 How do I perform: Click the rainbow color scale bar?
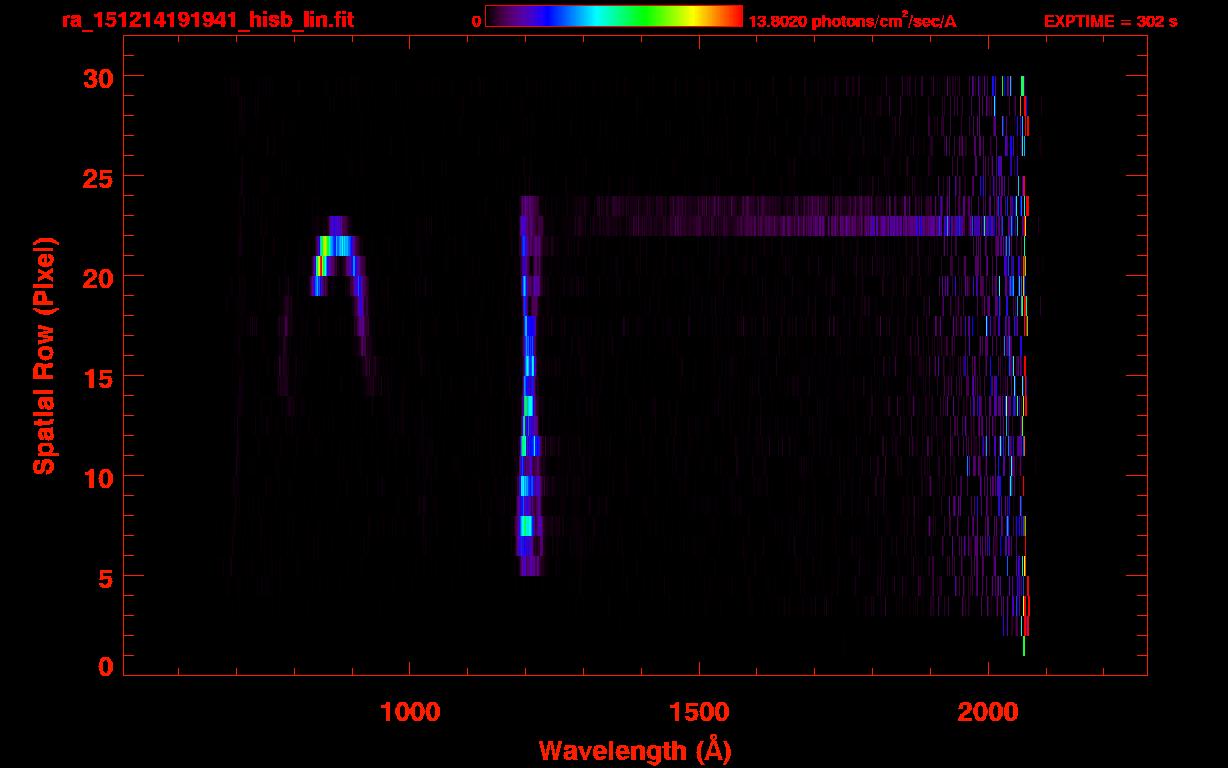point(614,16)
